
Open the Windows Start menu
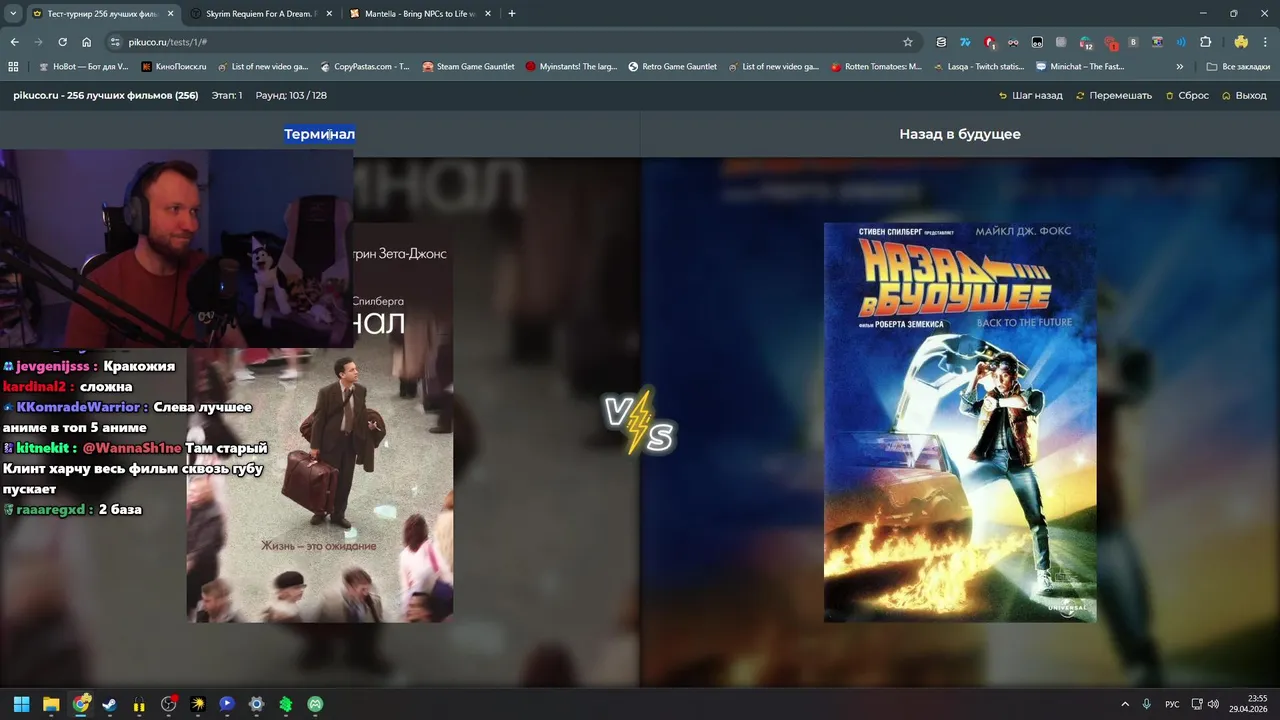tap(21, 704)
